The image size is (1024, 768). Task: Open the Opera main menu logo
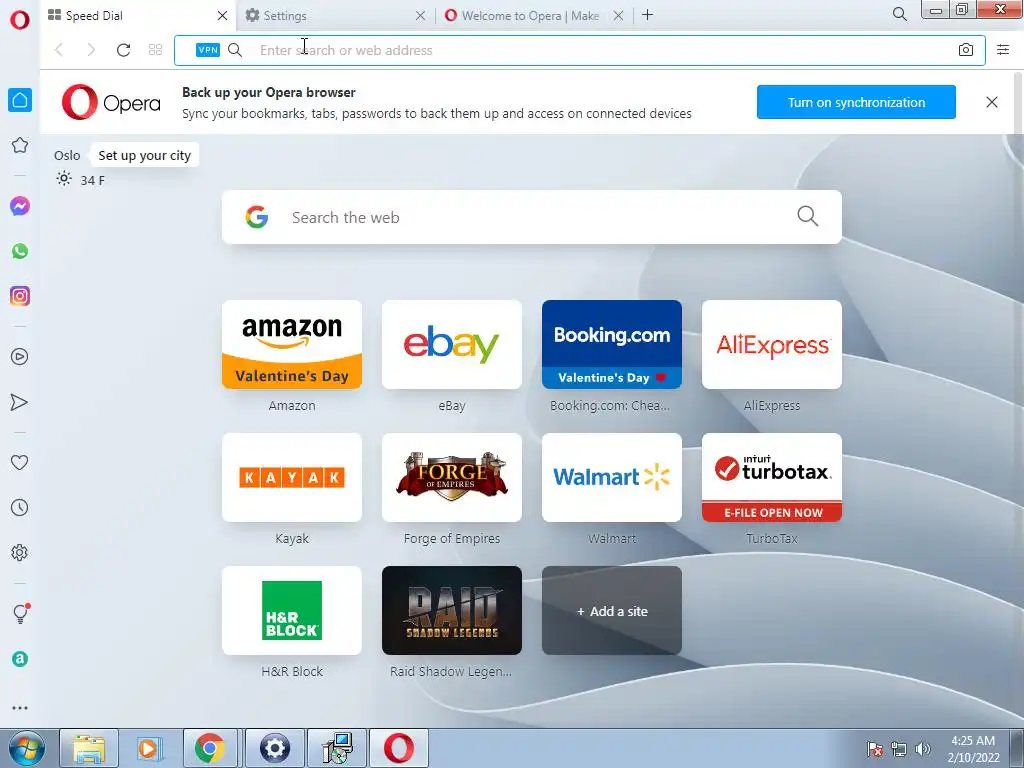tap(20, 19)
